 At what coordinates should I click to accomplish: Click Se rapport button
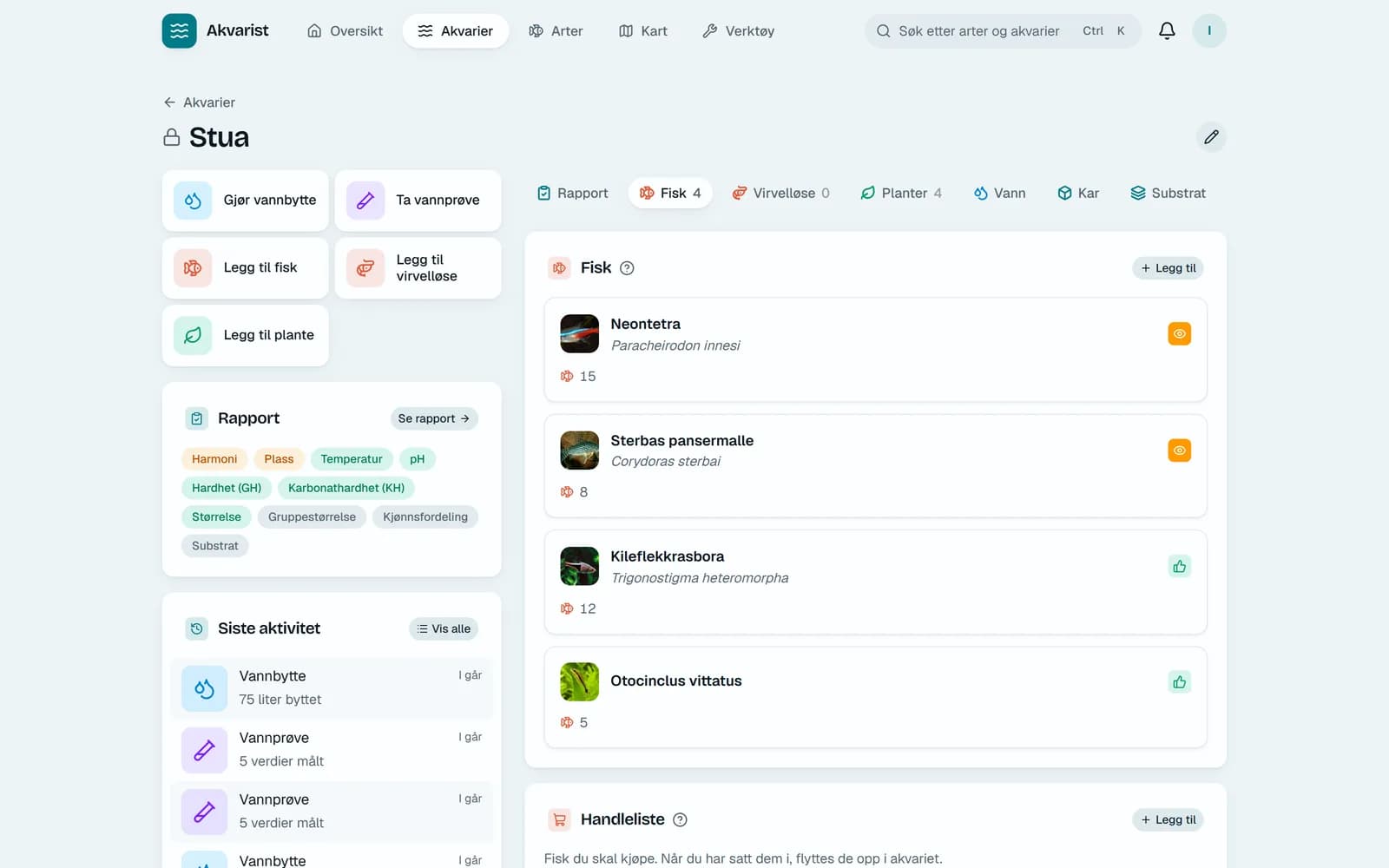point(434,418)
